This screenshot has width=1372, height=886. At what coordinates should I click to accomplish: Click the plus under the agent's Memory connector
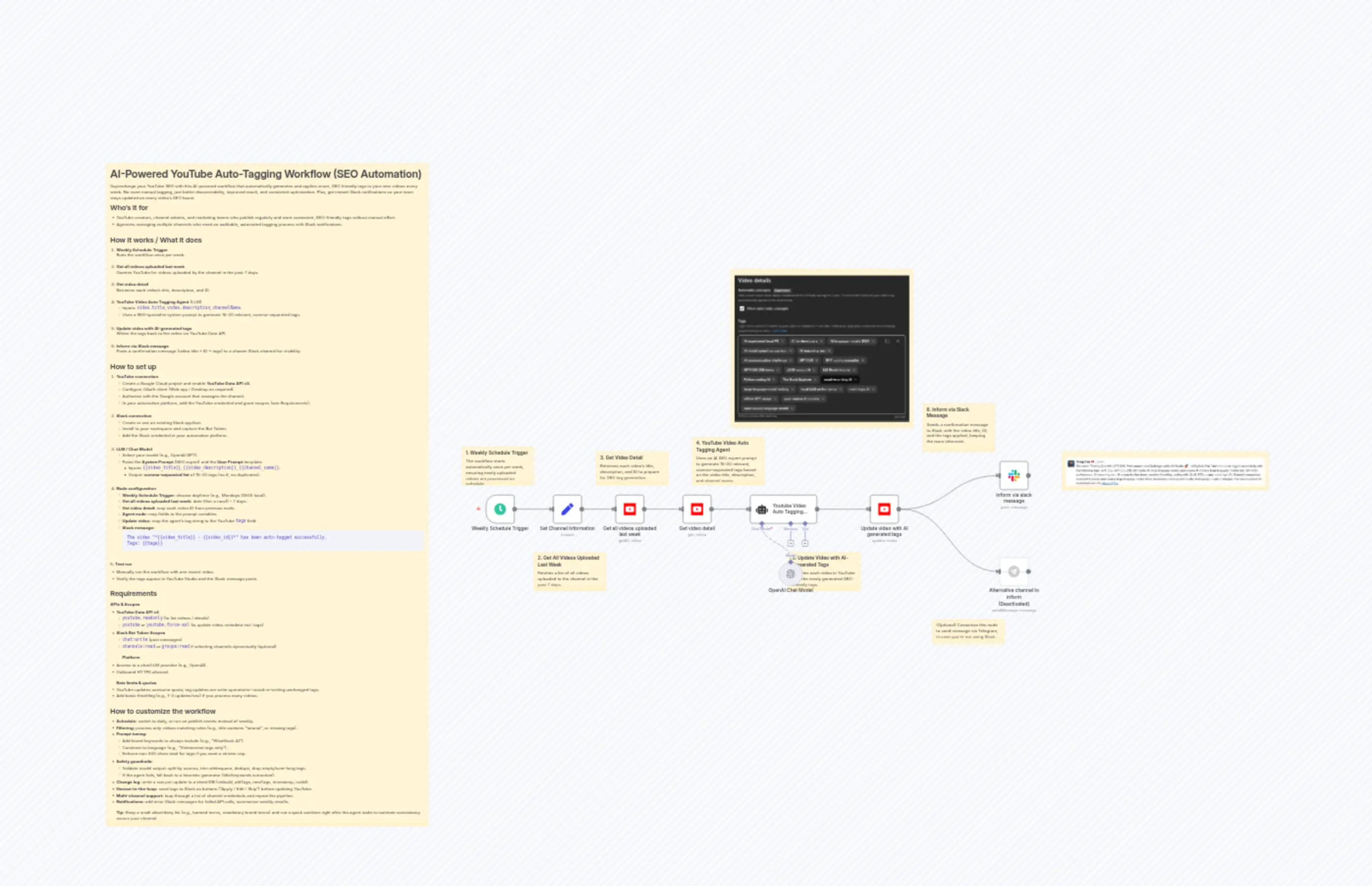[791, 543]
